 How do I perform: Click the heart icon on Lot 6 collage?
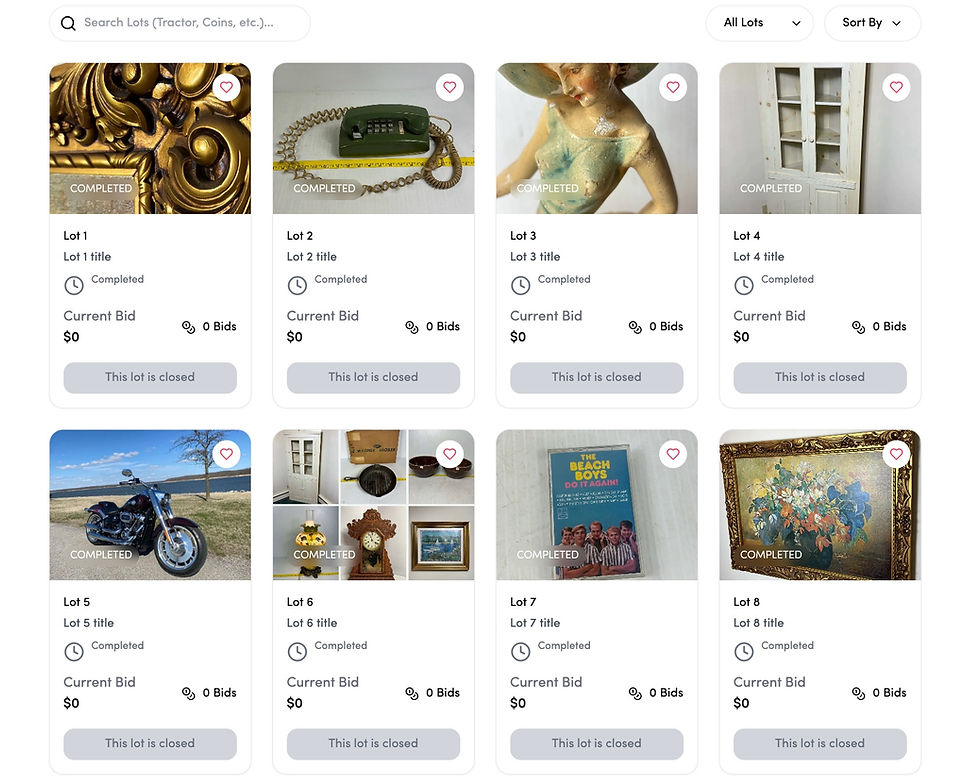pyautogui.click(x=449, y=454)
